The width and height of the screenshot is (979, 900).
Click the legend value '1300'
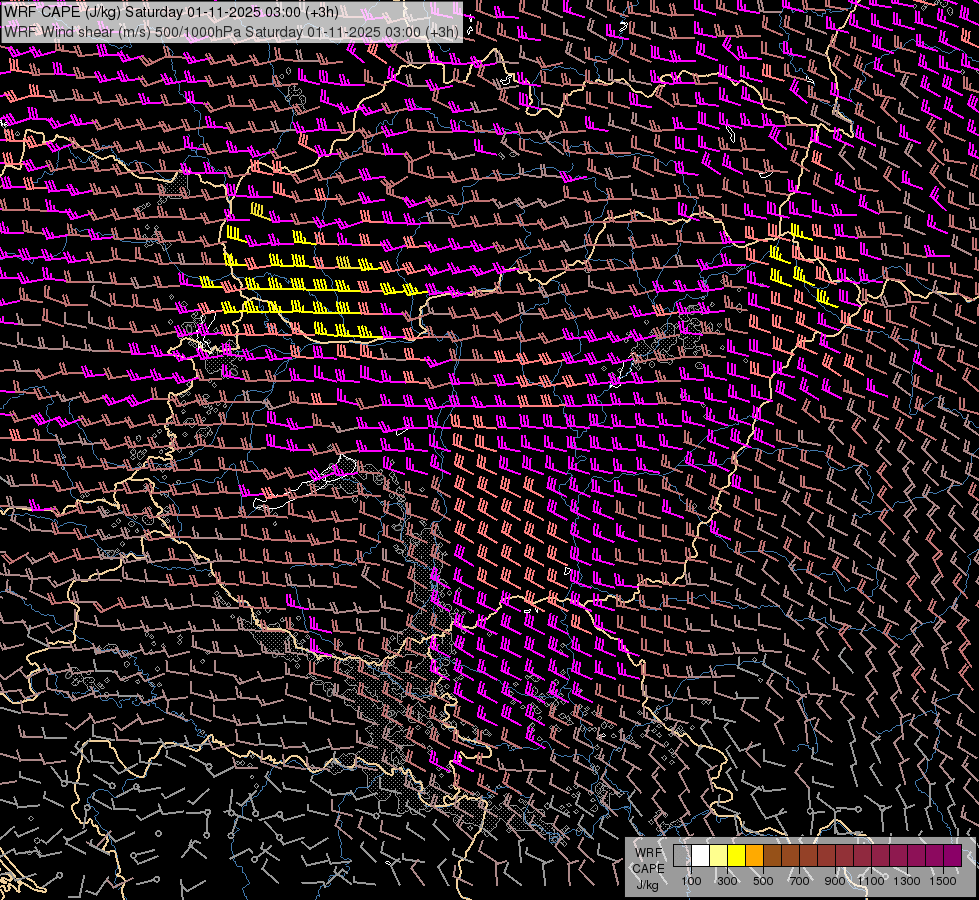[x=907, y=881]
